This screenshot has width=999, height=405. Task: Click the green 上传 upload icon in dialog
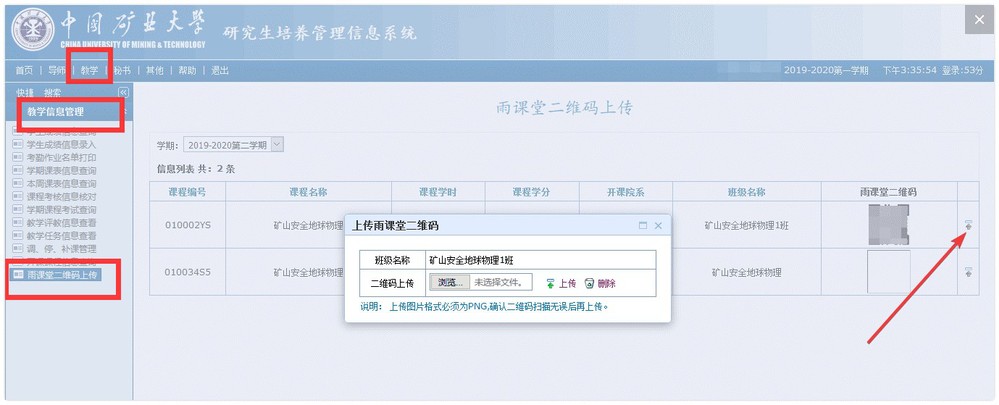[x=561, y=284]
